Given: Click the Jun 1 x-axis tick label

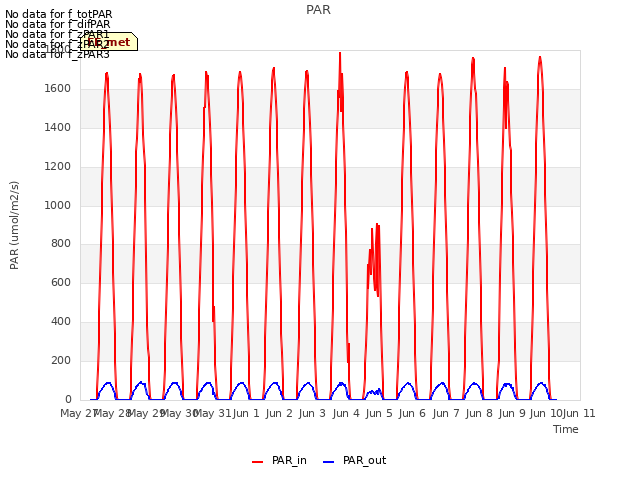Looking at the screenshot, I should click(x=246, y=413).
